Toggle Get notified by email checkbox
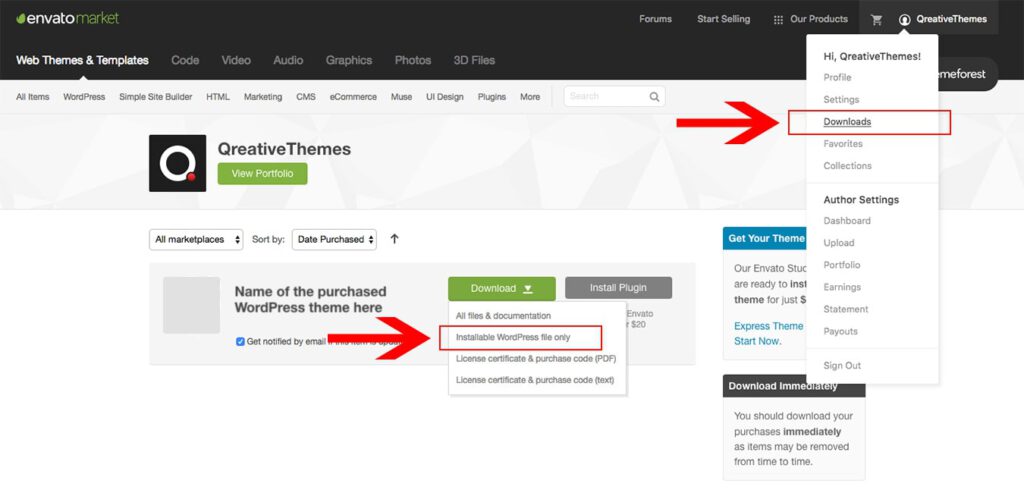This screenshot has height=490, width=1024. 240,342
